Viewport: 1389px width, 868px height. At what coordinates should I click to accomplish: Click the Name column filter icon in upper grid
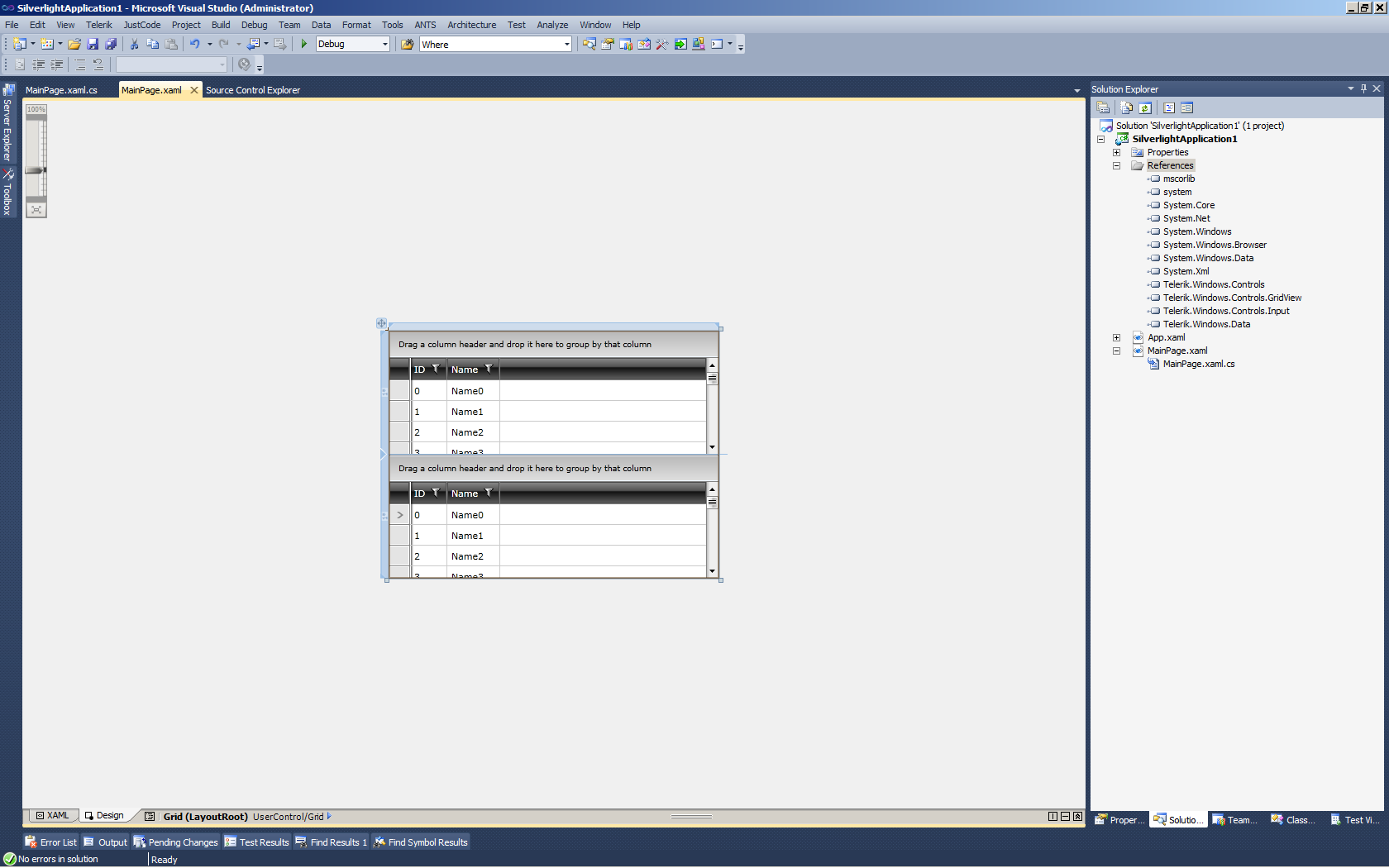[489, 369]
